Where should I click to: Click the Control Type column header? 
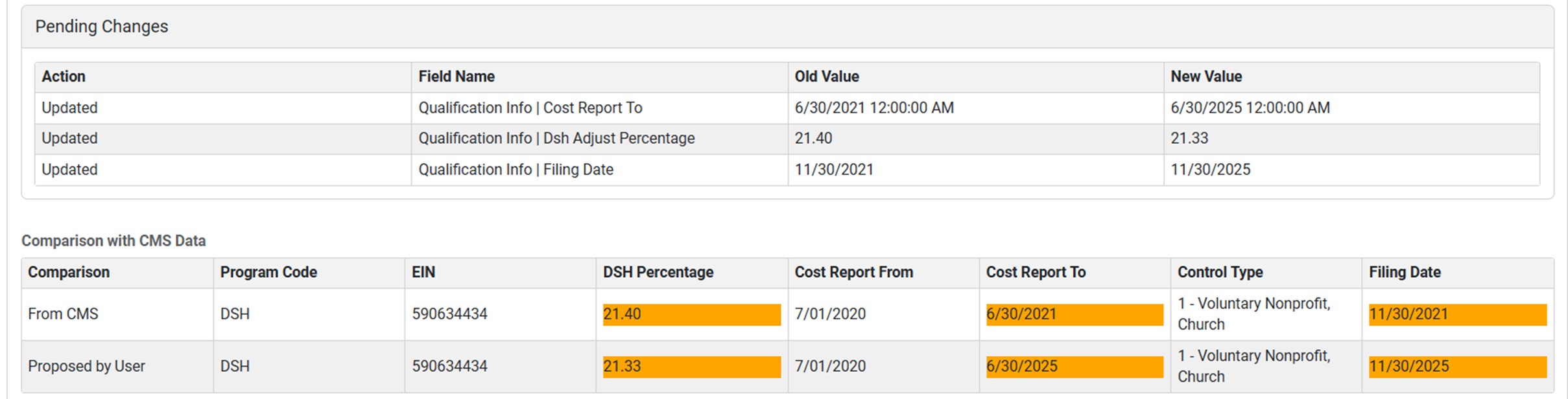1220,272
